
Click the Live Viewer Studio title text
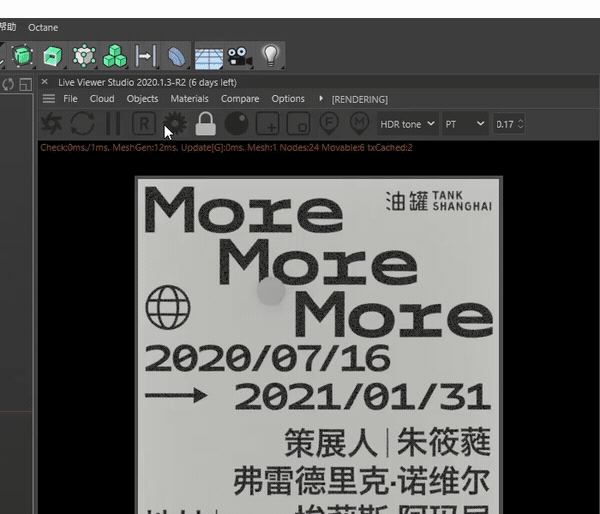pyautogui.click(x=147, y=82)
